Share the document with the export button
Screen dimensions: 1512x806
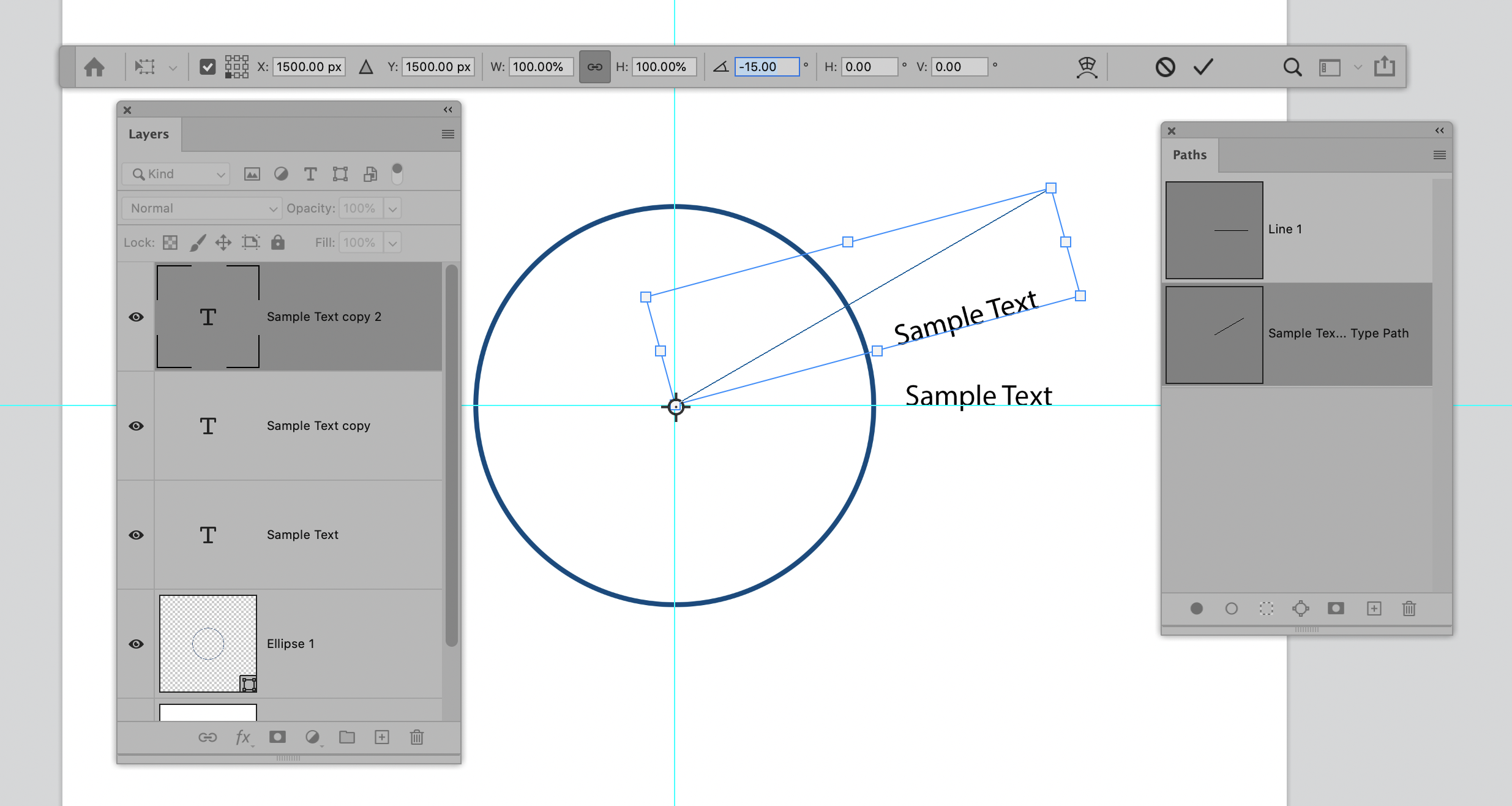click(1384, 66)
